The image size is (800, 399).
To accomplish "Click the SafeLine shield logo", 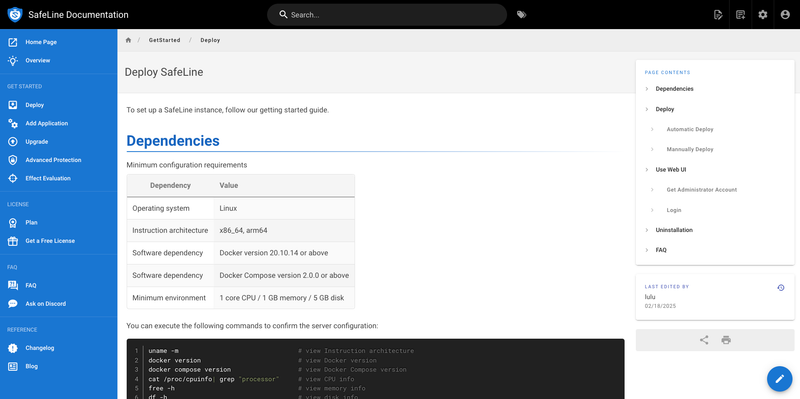I will pyautogui.click(x=15, y=14).
